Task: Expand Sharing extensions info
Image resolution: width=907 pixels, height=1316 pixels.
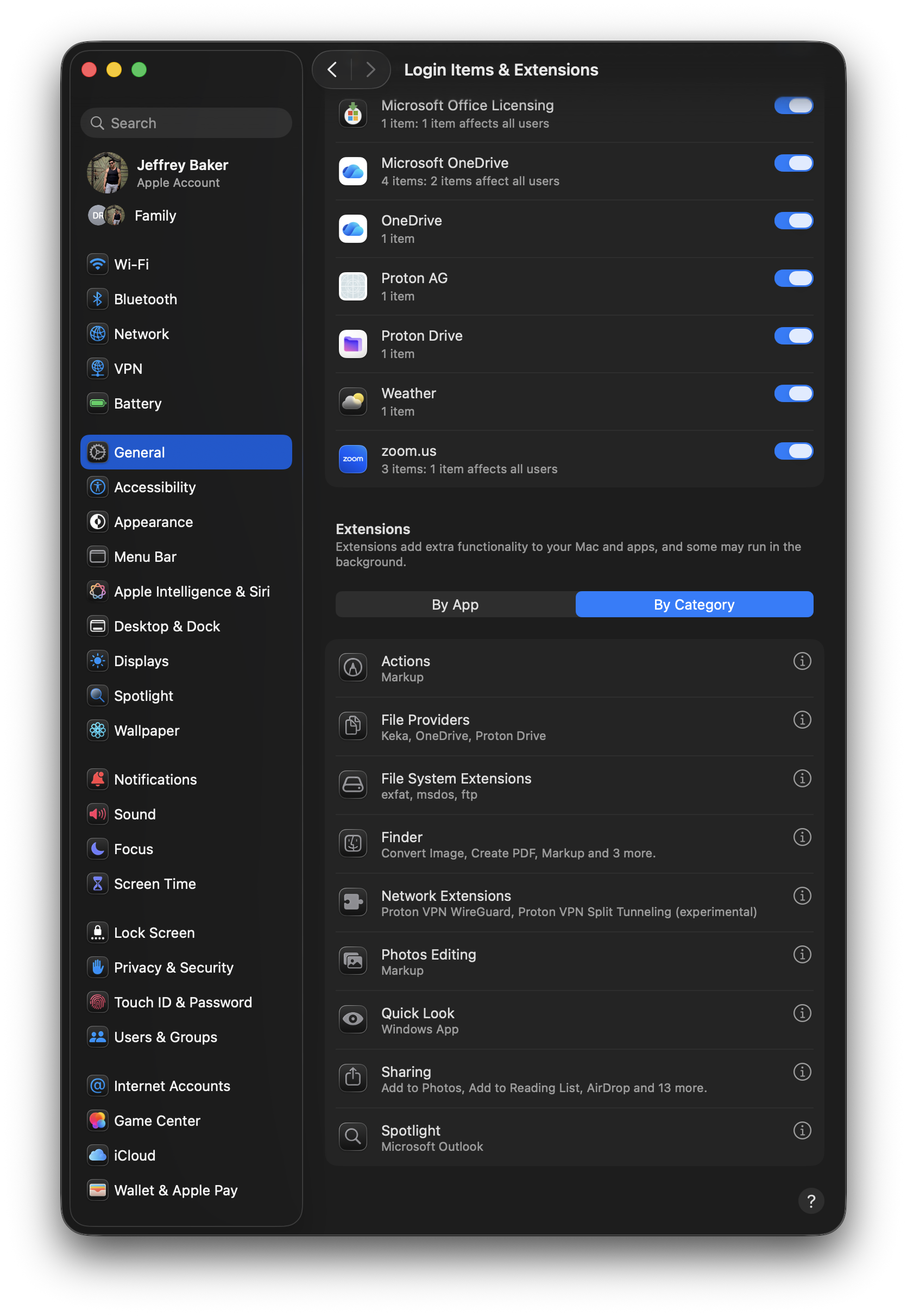Action: 802,1071
